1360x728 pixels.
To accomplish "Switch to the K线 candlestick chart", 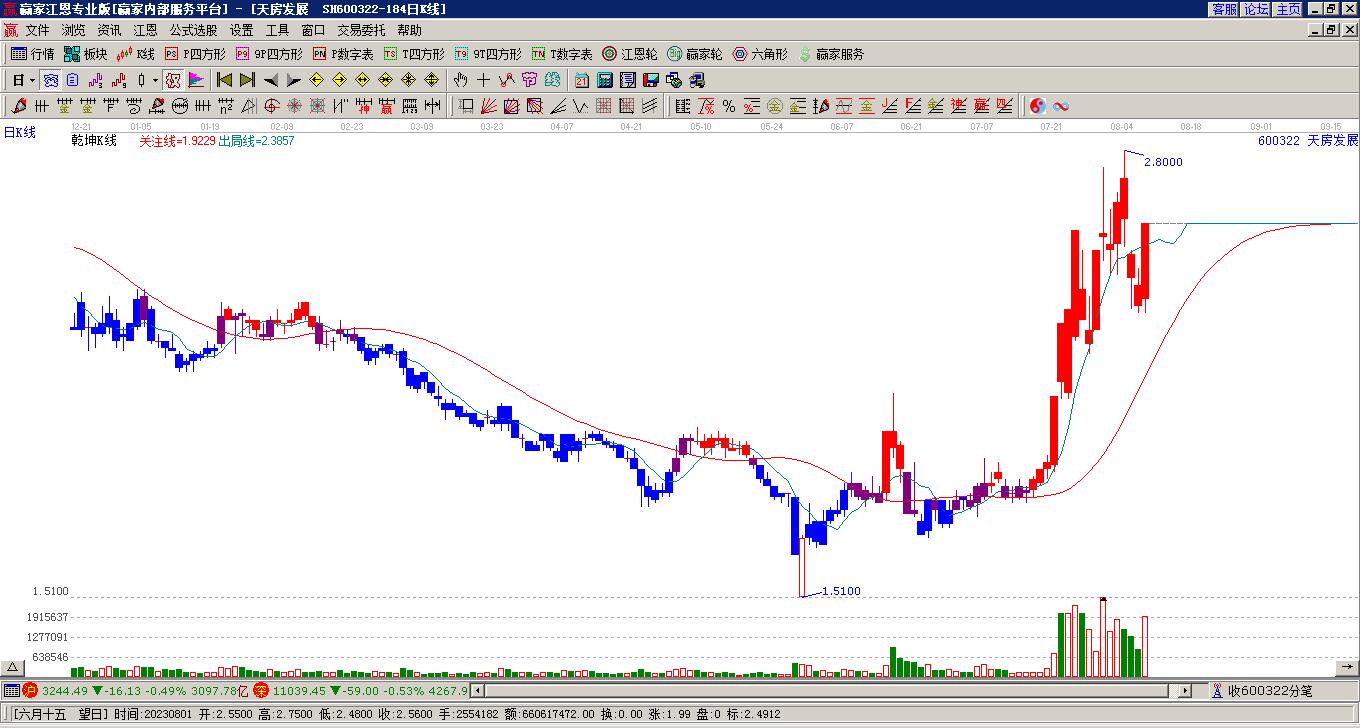I will [135, 54].
